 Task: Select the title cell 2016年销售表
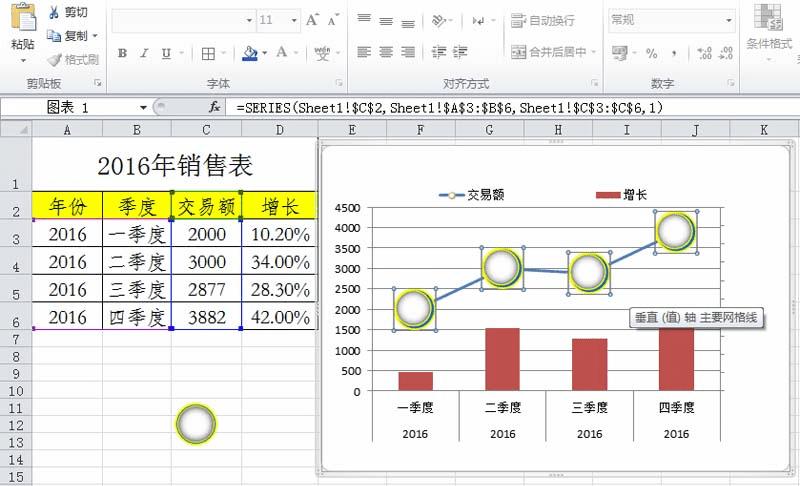tap(174, 166)
